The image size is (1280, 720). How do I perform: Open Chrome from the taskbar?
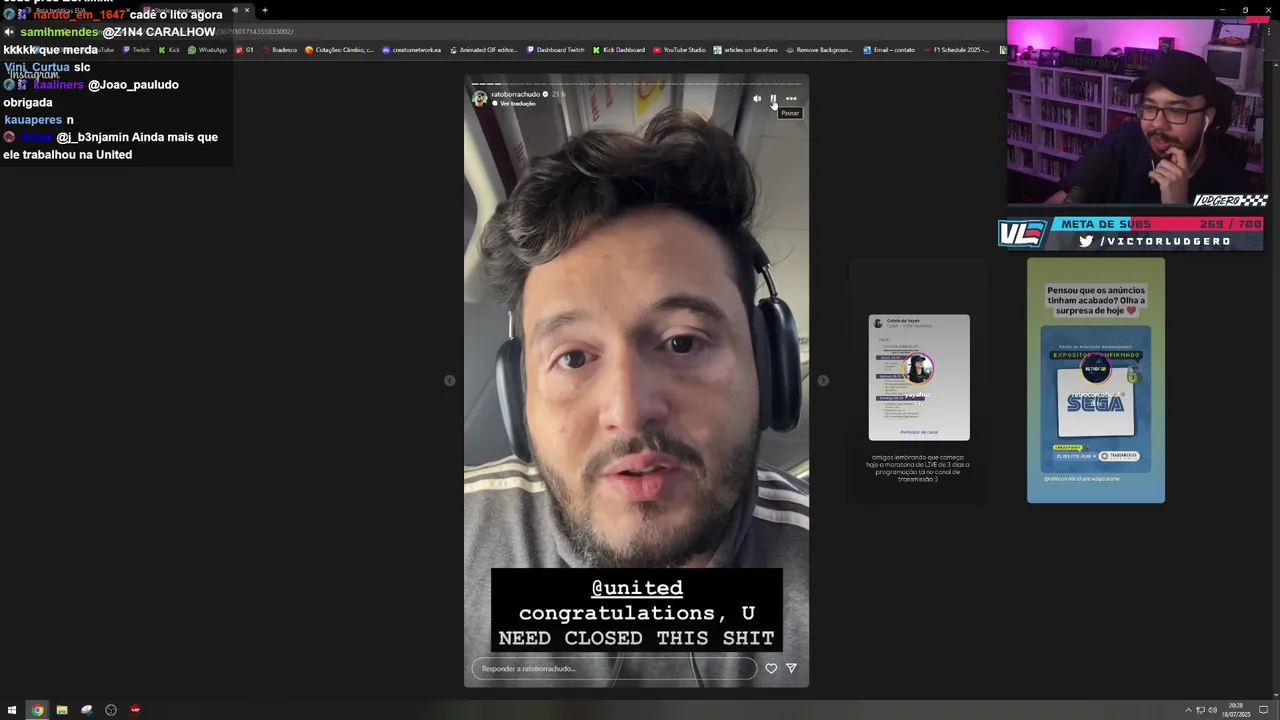37,710
